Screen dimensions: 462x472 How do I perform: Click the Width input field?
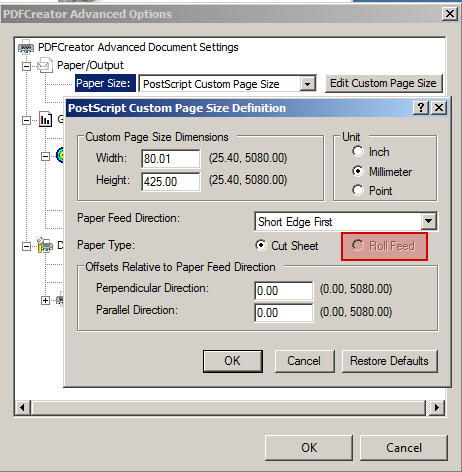click(171, 159)
